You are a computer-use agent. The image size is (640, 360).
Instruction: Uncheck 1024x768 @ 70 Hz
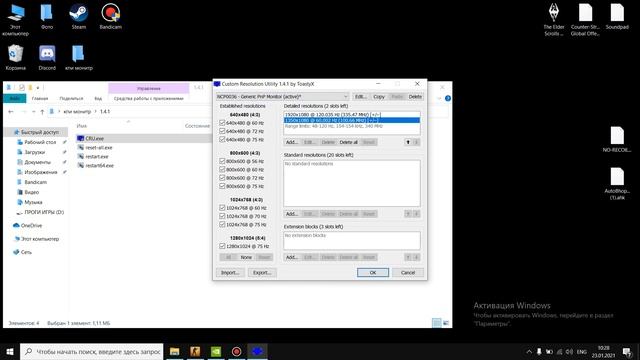(x=222, y=216)
